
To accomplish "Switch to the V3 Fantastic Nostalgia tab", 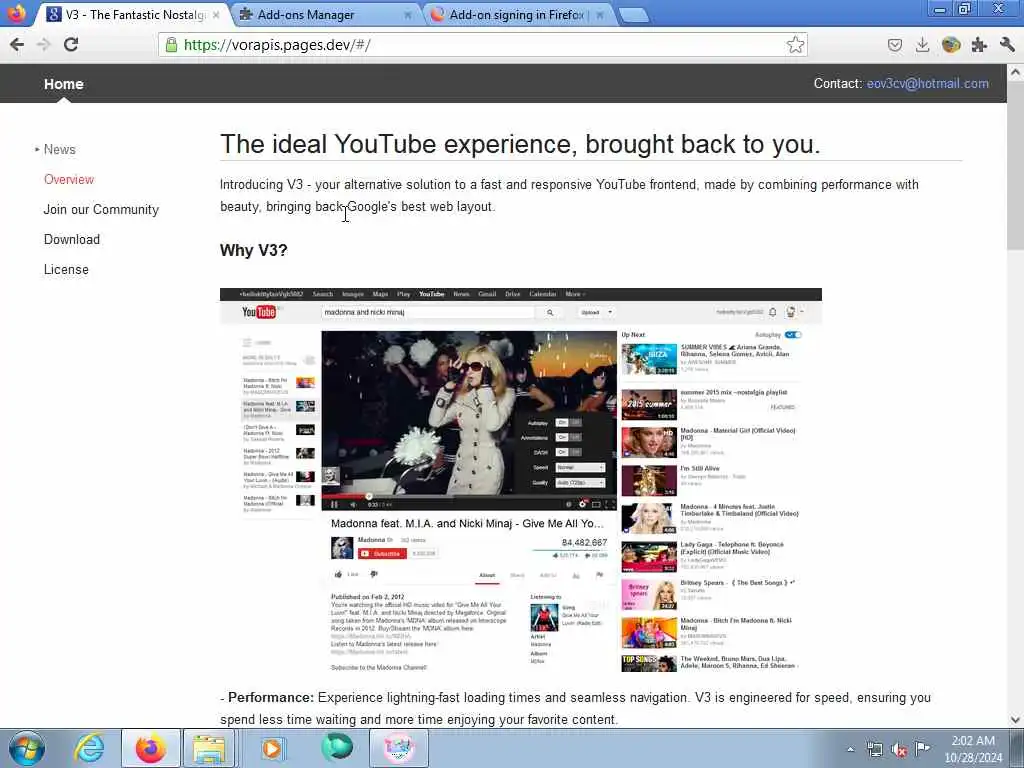I will tap(135, 14).
